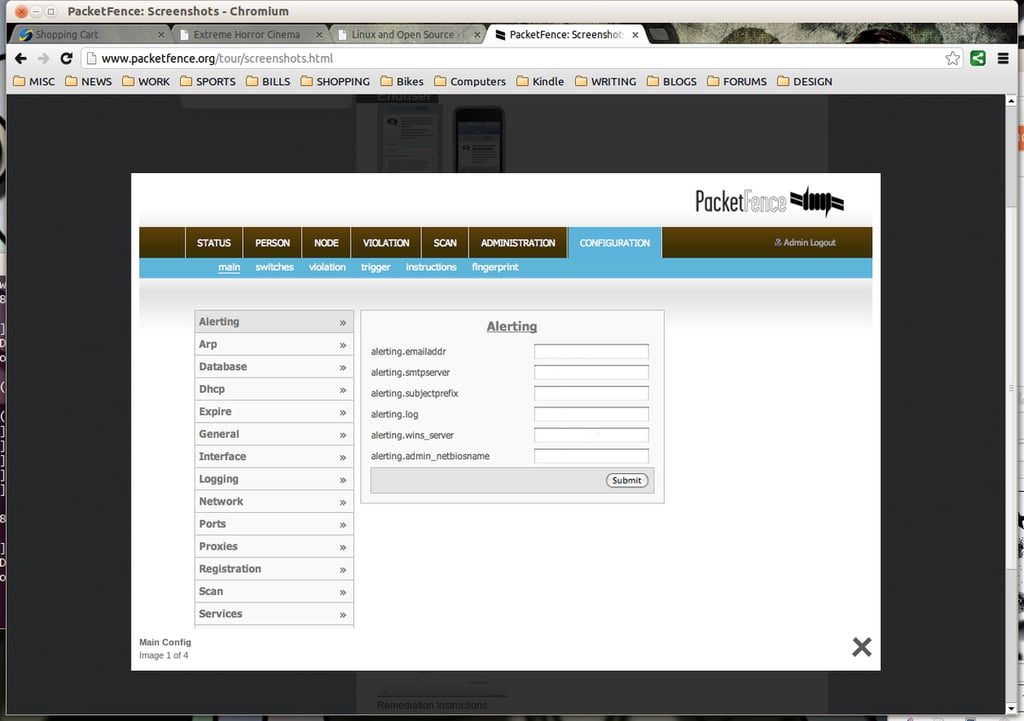Expand the General config section
Viewport: 1024px width, 721px height.
(274, 434)
